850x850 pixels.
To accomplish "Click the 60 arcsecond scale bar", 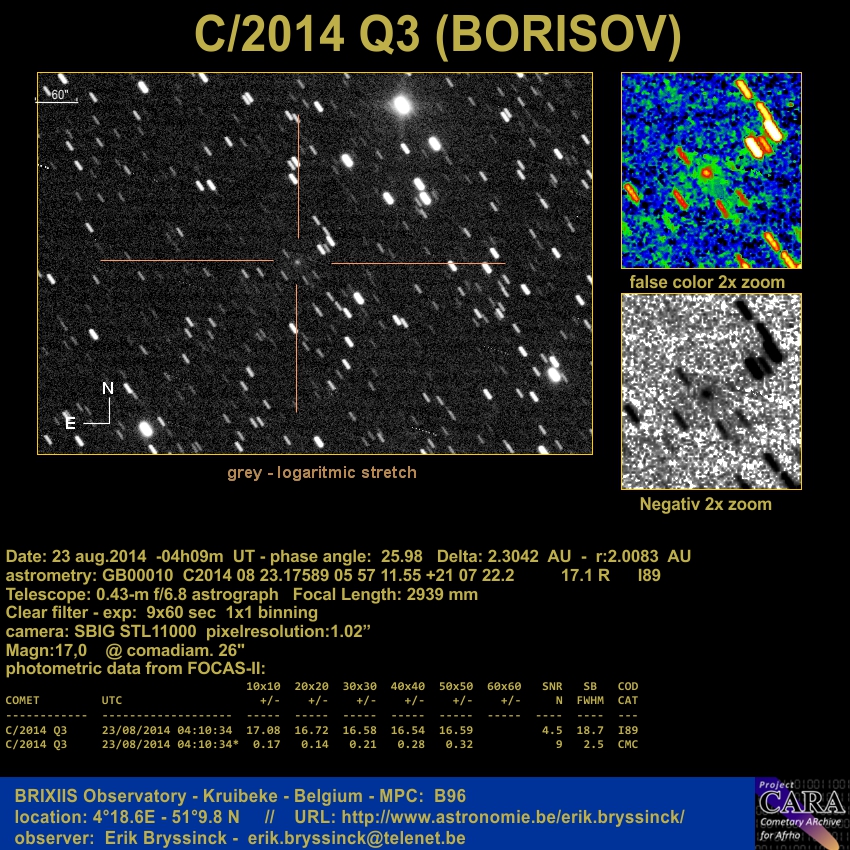I will [x=58, y=96].
